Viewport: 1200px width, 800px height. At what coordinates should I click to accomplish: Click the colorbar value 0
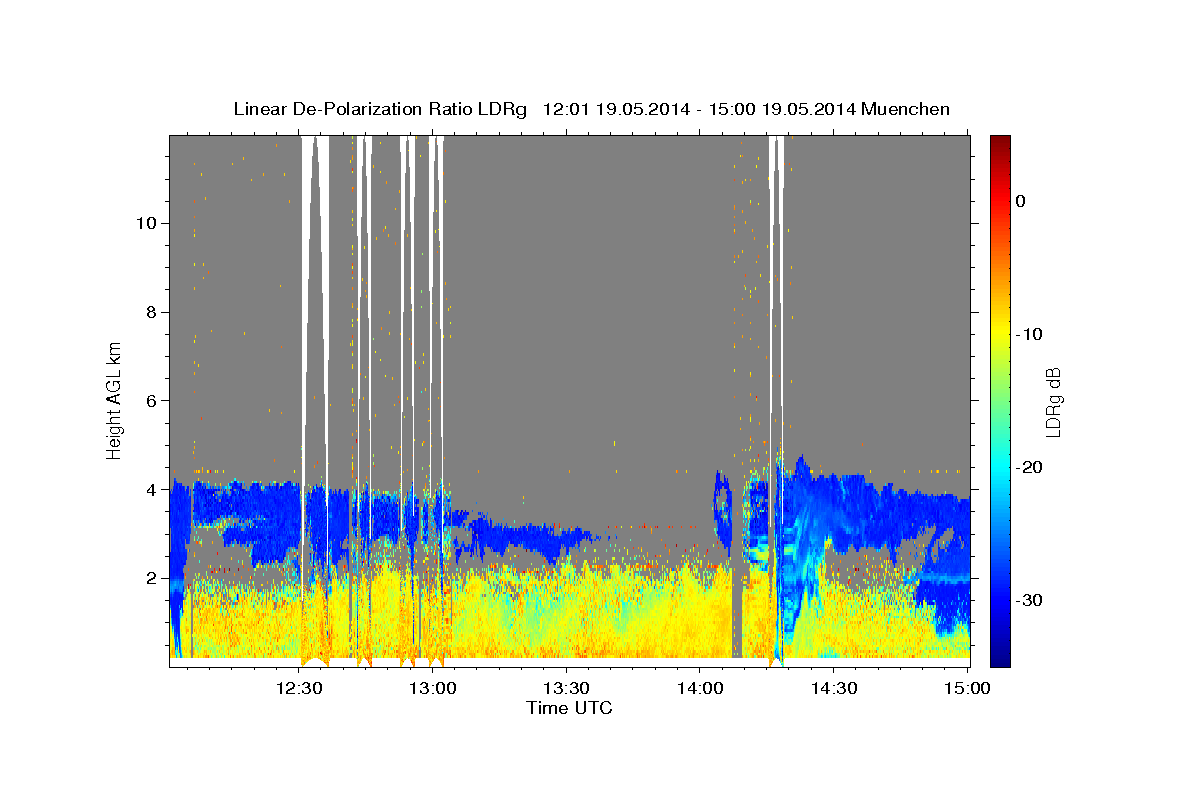point(1020,201)
